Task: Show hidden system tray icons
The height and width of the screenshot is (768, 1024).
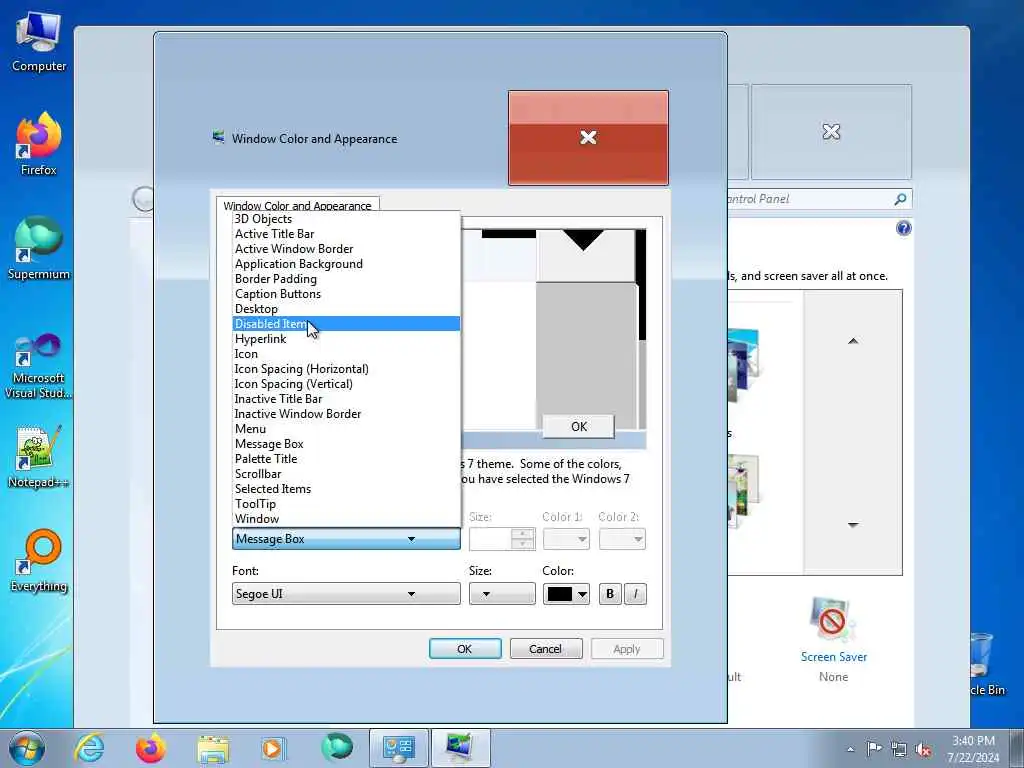Action: [850, 750]
